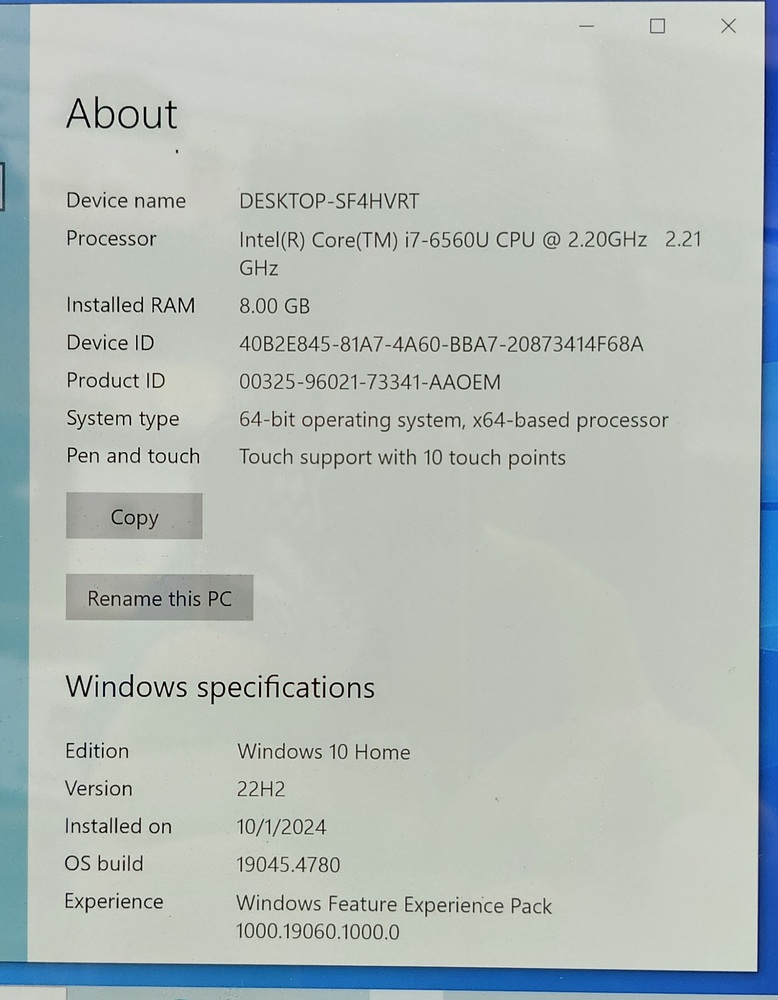Click Touch support with 10 touch points

pyautogui.click(x=402, y=458)
